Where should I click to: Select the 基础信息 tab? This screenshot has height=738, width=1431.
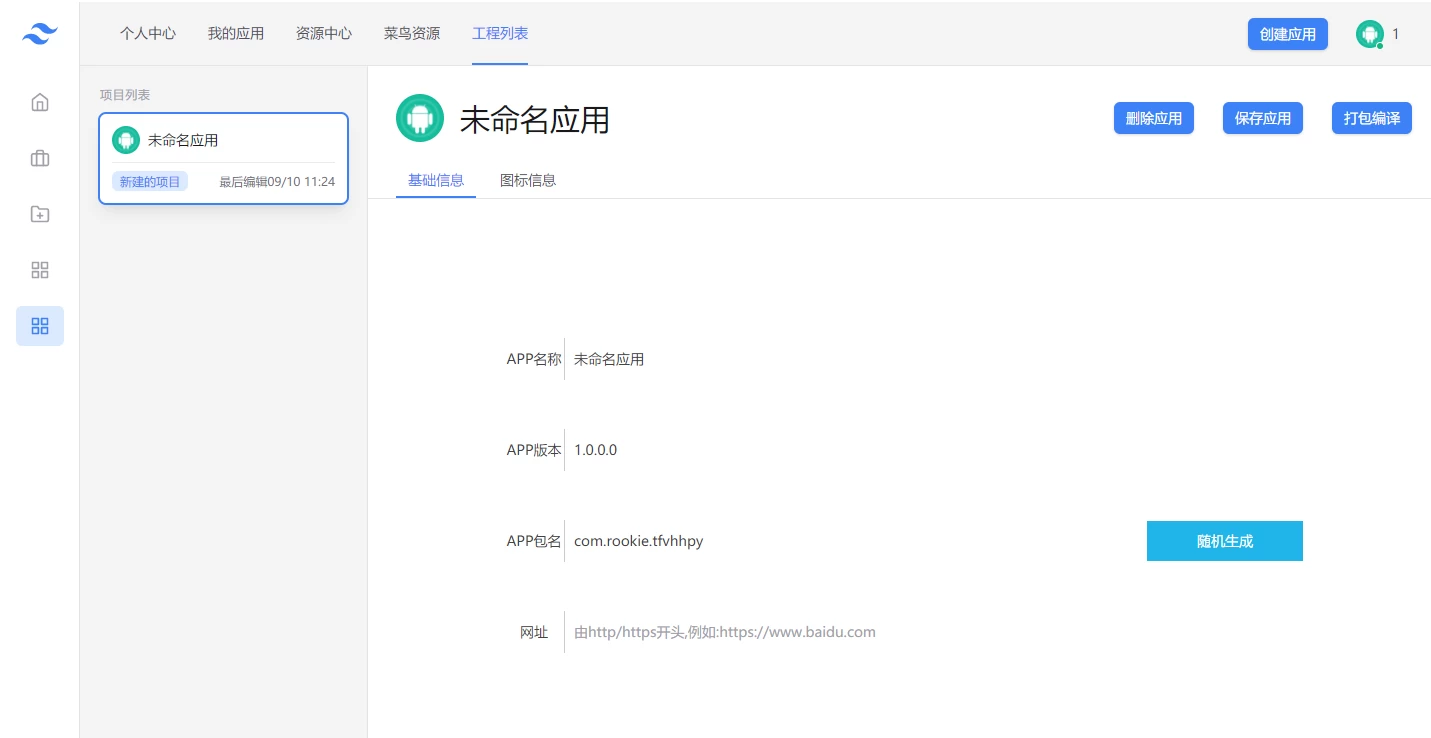pos(436,180)
